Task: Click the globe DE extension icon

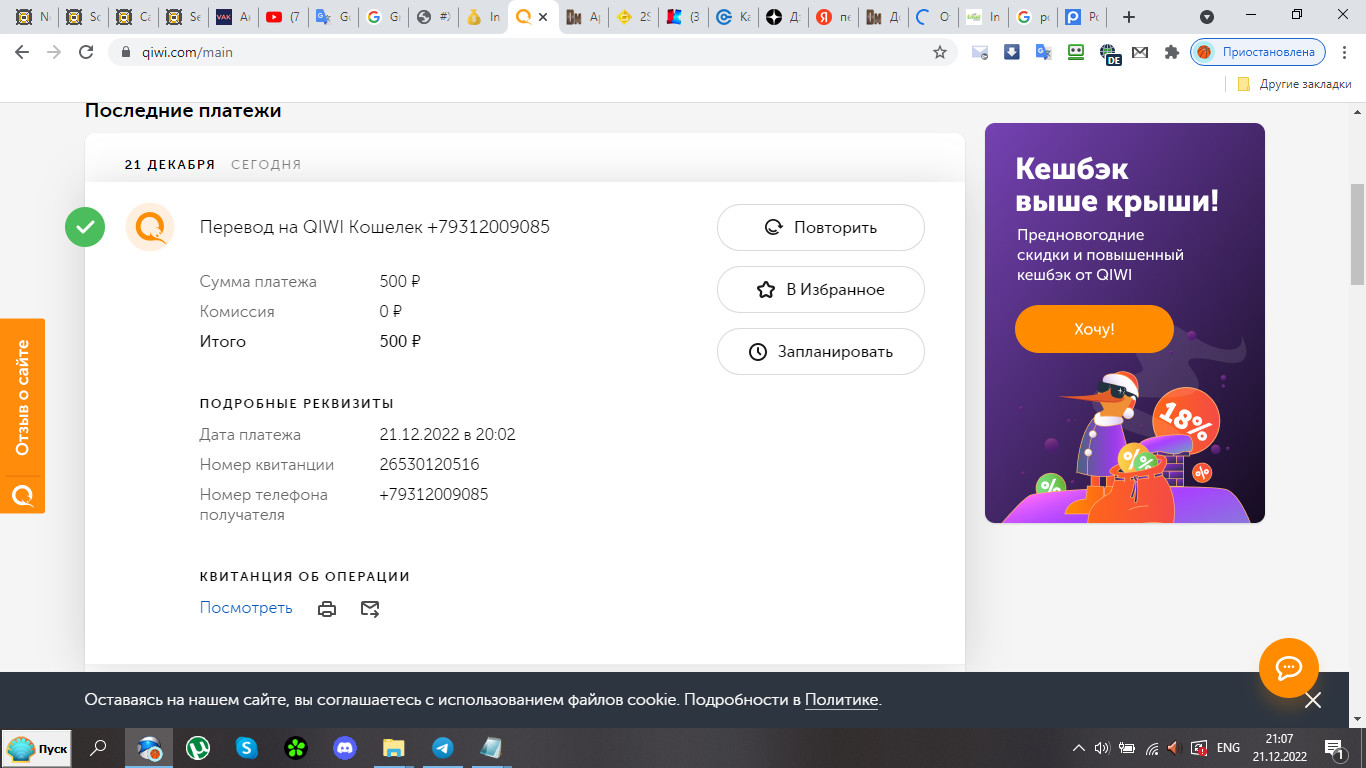Action: pyautogui.click(x=1109, y=53)
